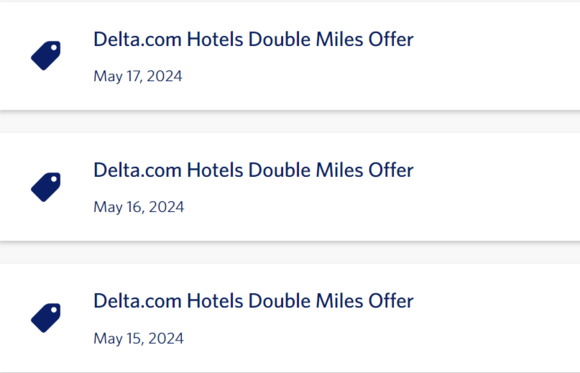The height and width of the screenshot is (373, 580).
Task: Click the May 15, 2024 date text
Action: [x=138, y=338]
